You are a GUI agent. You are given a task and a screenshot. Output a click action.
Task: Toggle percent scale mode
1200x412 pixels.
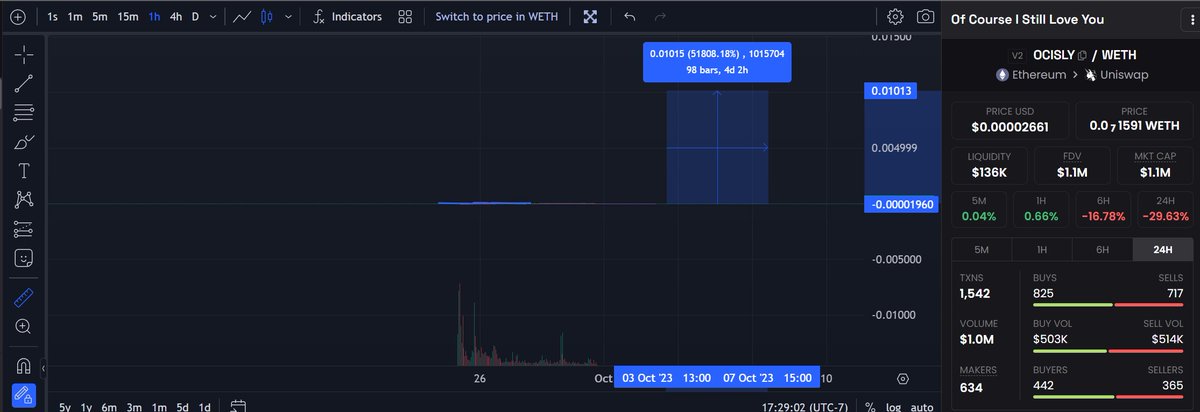[870, 407]
